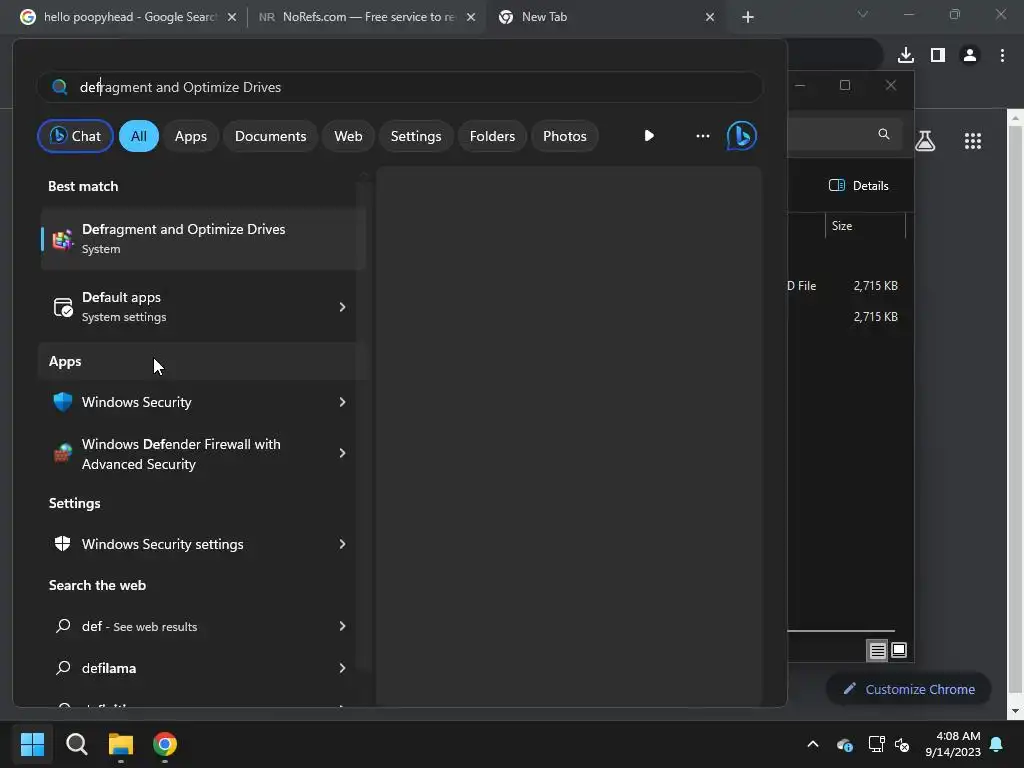Image resolution: width=1024 pixels, height=768 pixels.
Task: Open Google Labs flask icon
Action: coord(925,140)
